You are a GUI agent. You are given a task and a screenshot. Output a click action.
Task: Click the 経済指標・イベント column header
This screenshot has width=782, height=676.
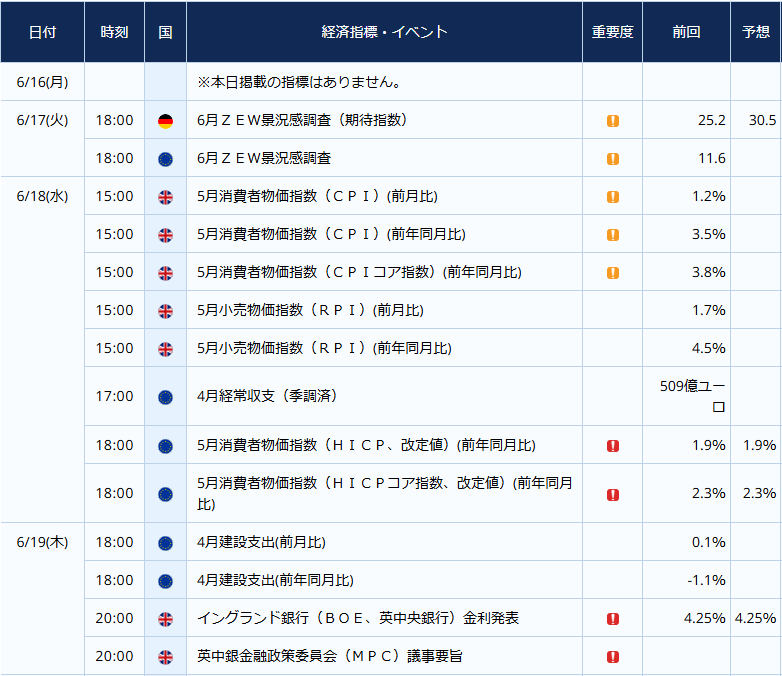[x=384, y=32]
